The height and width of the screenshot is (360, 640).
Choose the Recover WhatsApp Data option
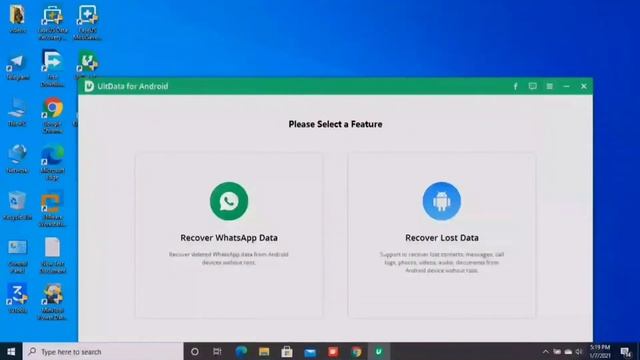[x=229, y=235]
